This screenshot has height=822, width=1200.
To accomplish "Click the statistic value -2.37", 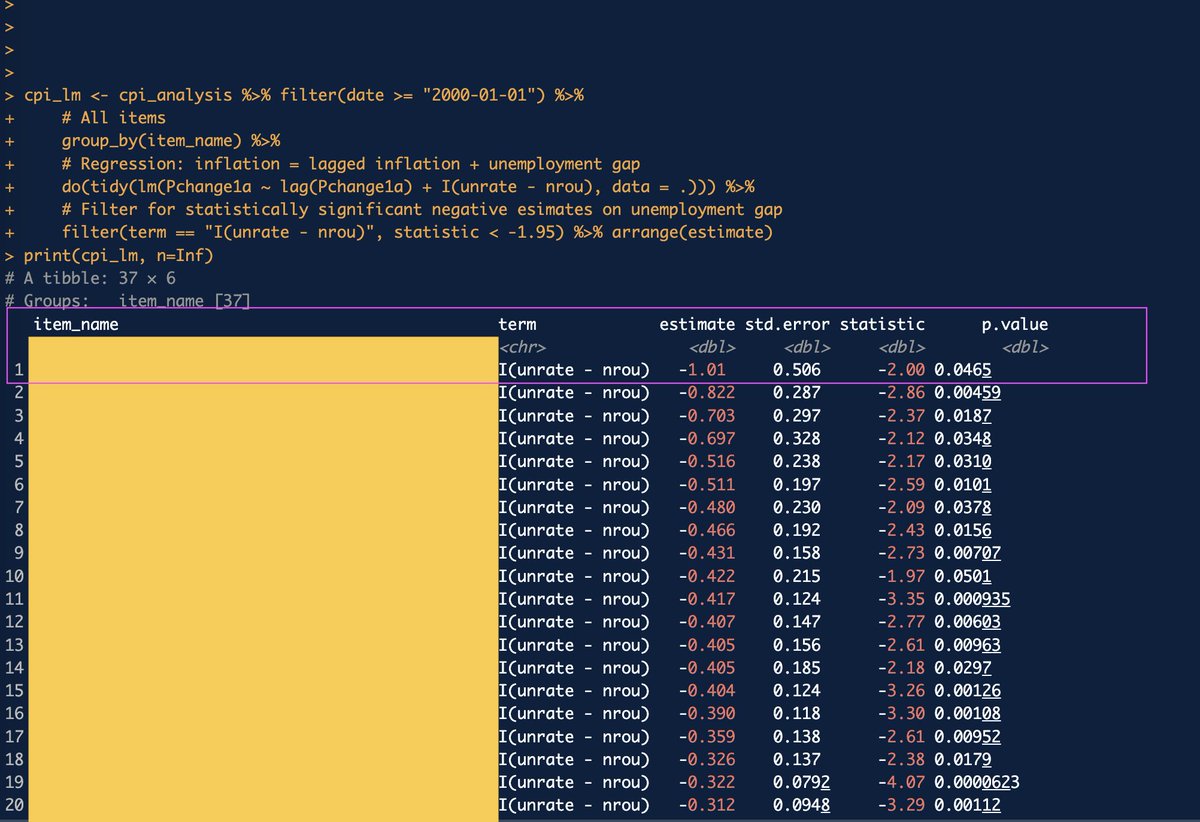I will 901,416.
